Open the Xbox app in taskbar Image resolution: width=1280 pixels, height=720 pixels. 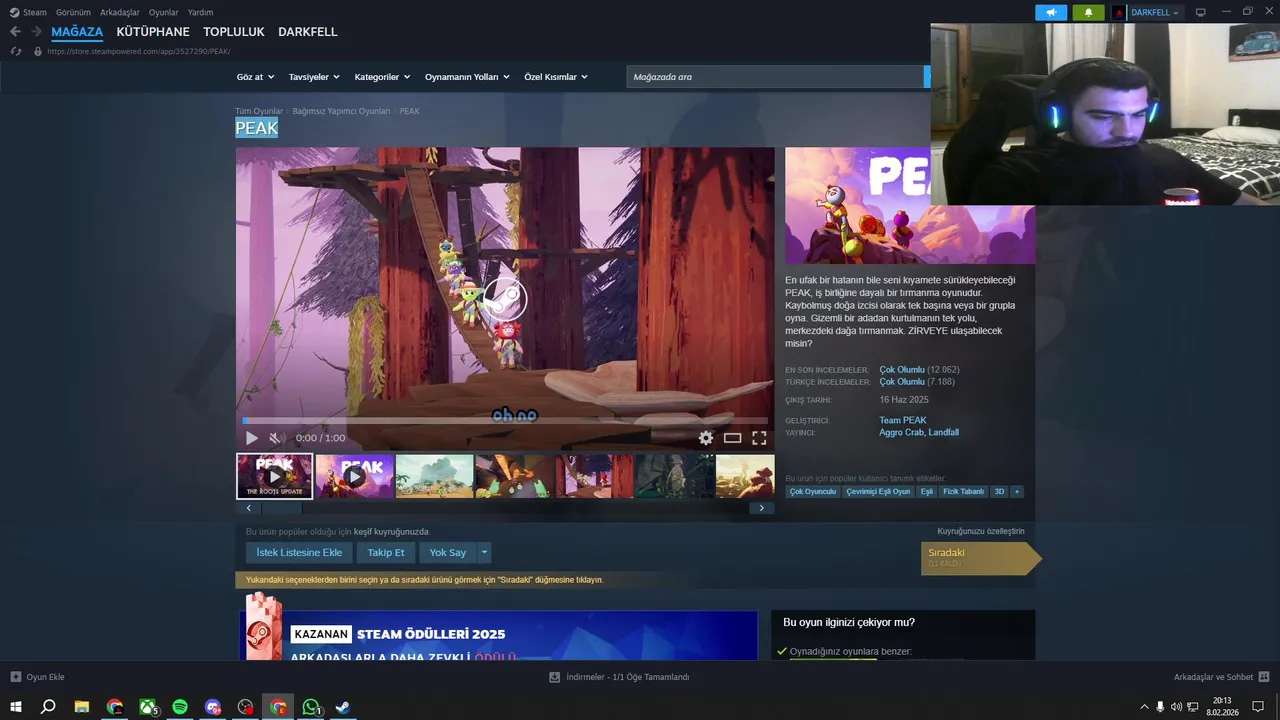148,707
